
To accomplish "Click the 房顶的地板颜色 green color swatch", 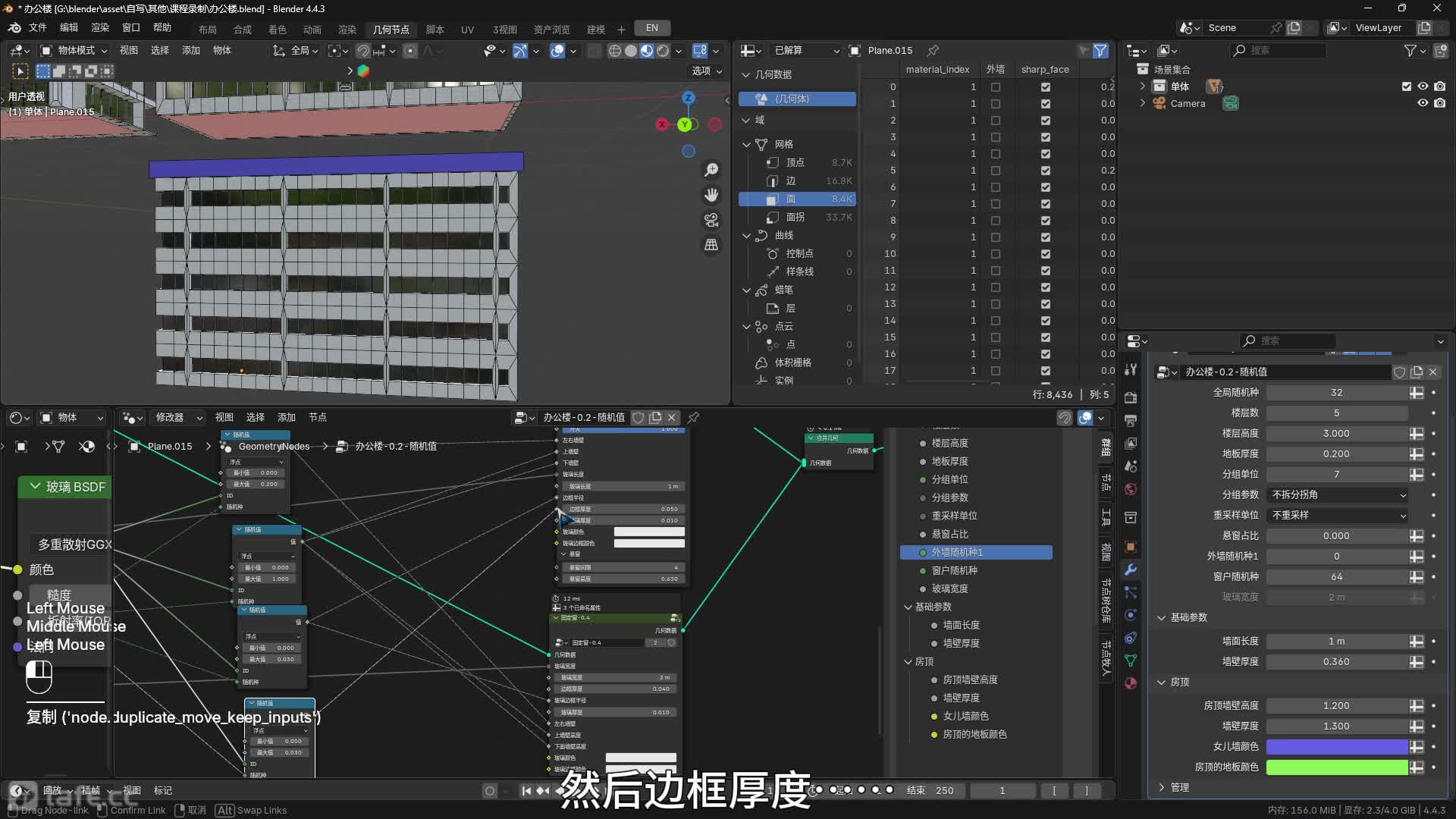I will tap(1338, 767).
